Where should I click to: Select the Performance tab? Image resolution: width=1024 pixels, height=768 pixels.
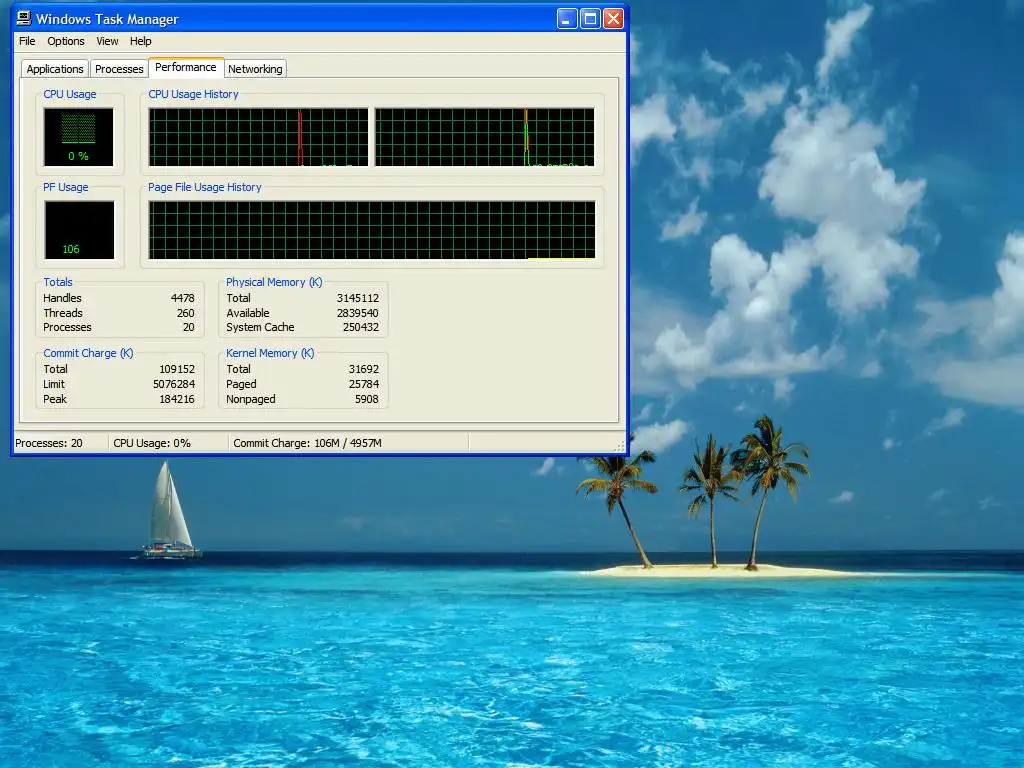185,67
